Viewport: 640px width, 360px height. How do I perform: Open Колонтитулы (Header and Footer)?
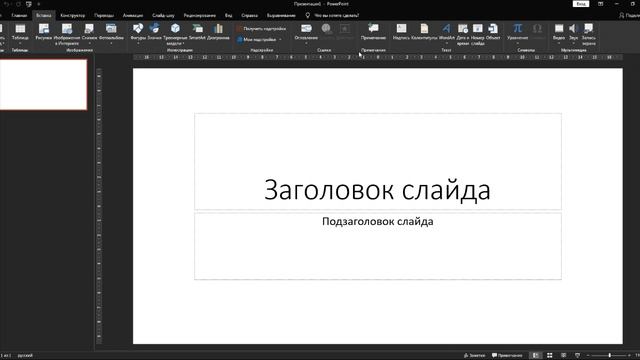coord(424,32)
